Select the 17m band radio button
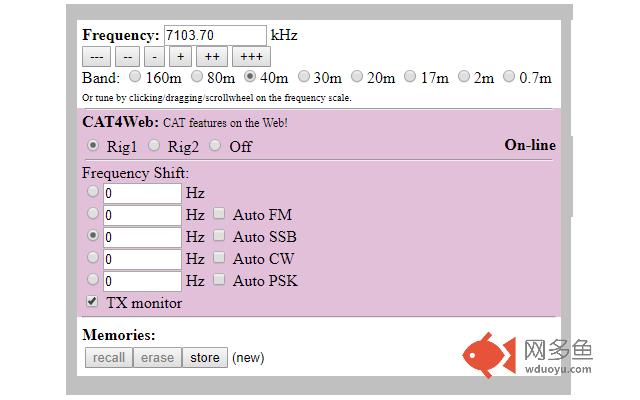640x400 pixels. (410, 76)
